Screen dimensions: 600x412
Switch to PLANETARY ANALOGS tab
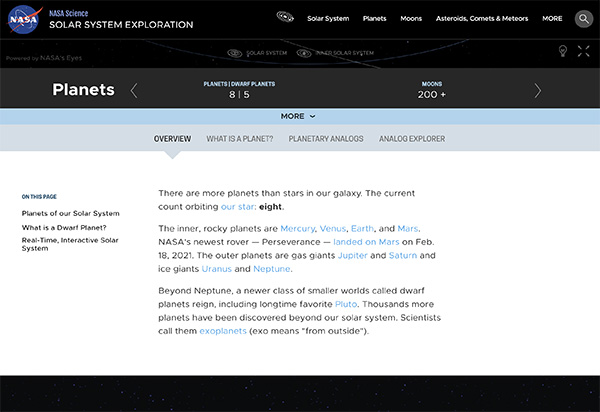click(326, 139)
